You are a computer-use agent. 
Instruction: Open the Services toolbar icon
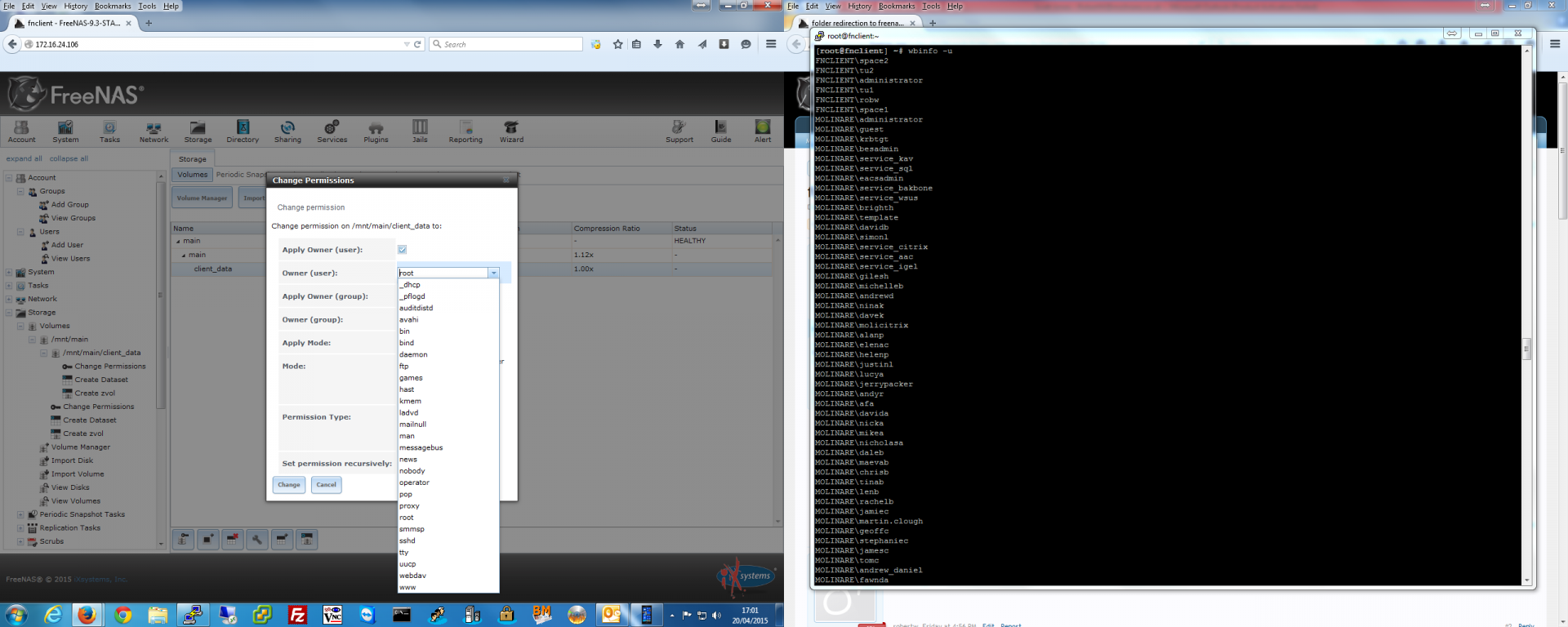tap(332, 131)
